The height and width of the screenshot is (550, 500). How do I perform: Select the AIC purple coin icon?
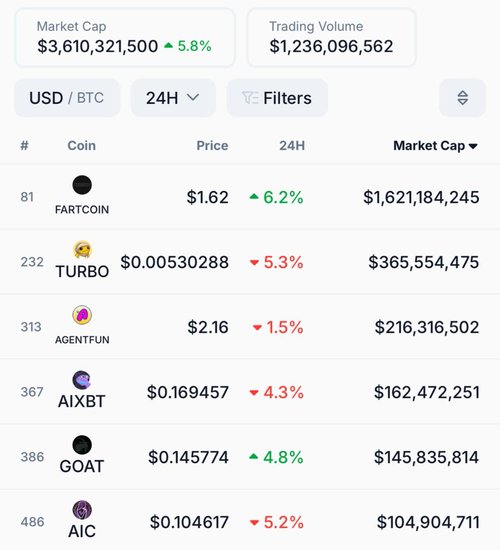coord(82,510)
